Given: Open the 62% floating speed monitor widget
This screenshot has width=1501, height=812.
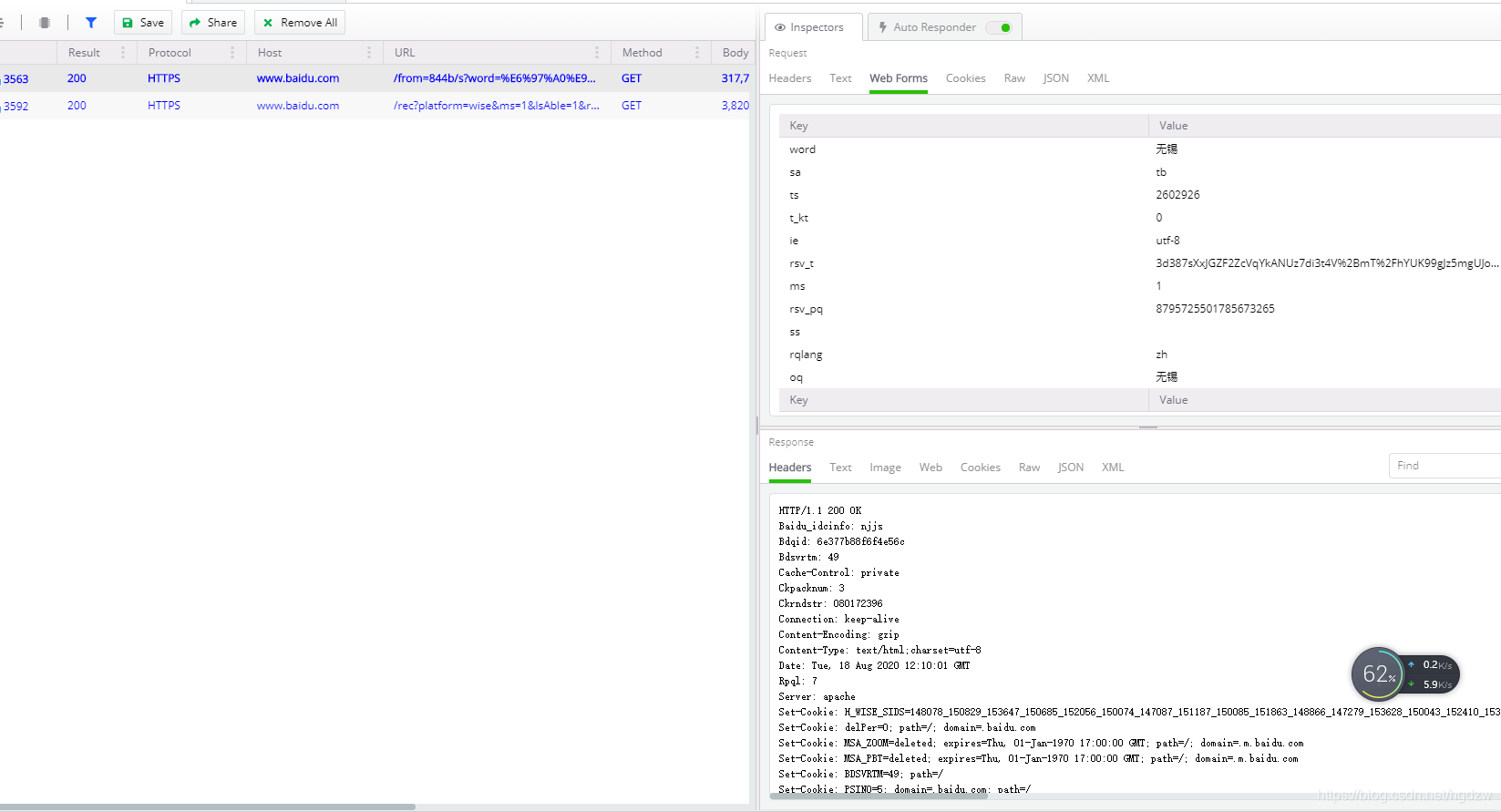Looking at the screenshot, I should 1405,674.
